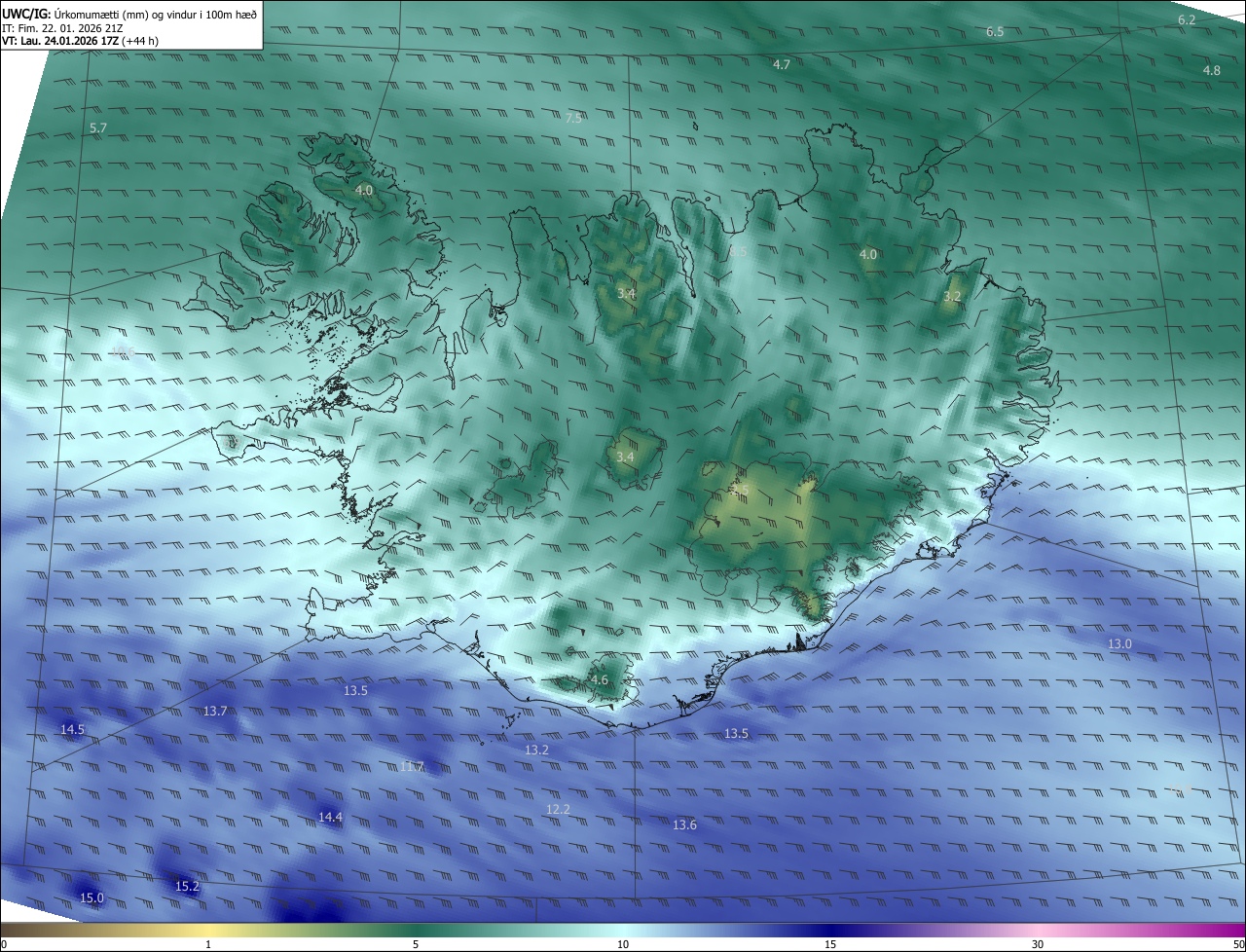Select the 6.5 value label
The image size is (1246, 952).
pyautogui.click(x=995, y=32)
